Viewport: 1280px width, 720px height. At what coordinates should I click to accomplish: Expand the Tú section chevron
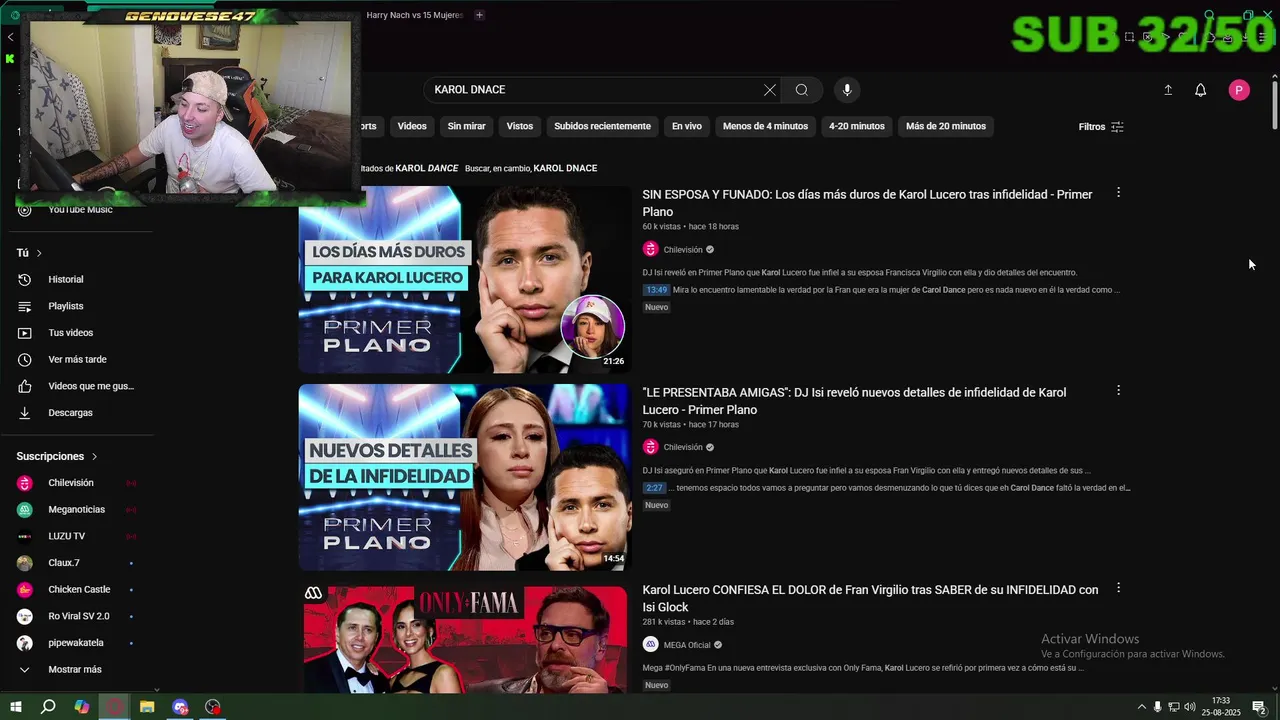pyautogui.click(x=39, y=253)
